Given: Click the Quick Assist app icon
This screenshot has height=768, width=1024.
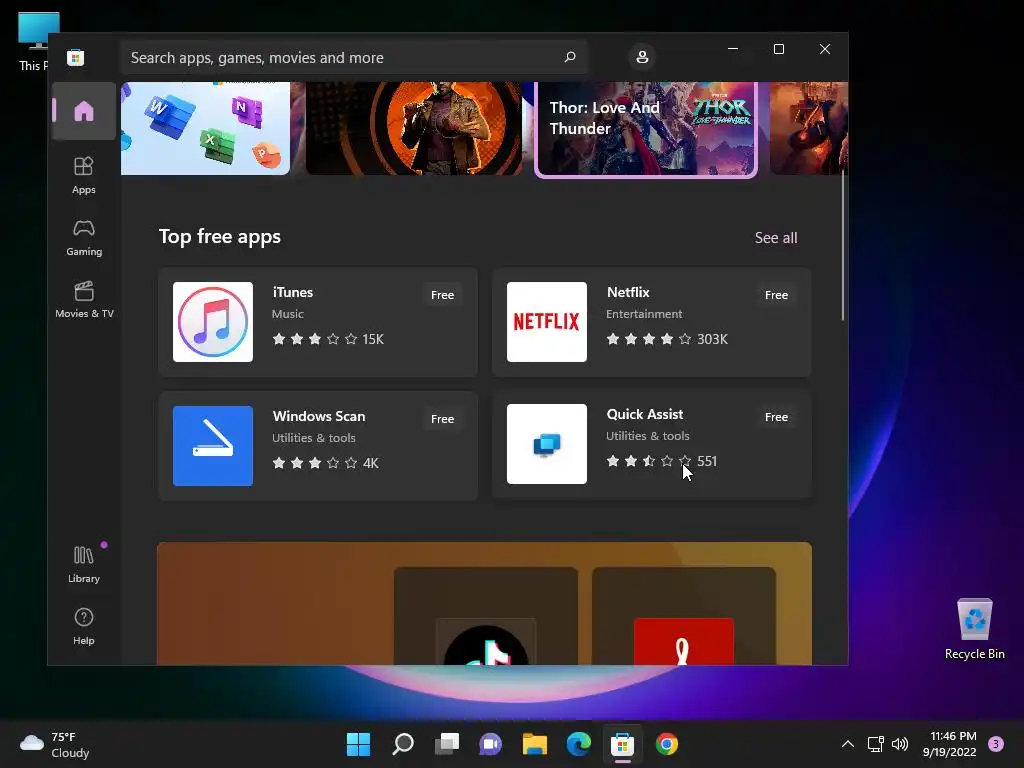Looking at the screenshot, I should coord(547,444).
